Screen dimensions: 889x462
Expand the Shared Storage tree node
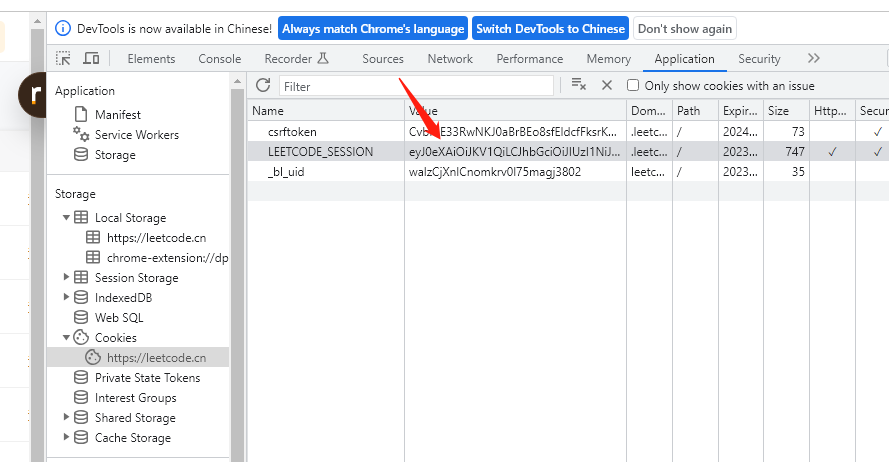click(x=66, y=417)
